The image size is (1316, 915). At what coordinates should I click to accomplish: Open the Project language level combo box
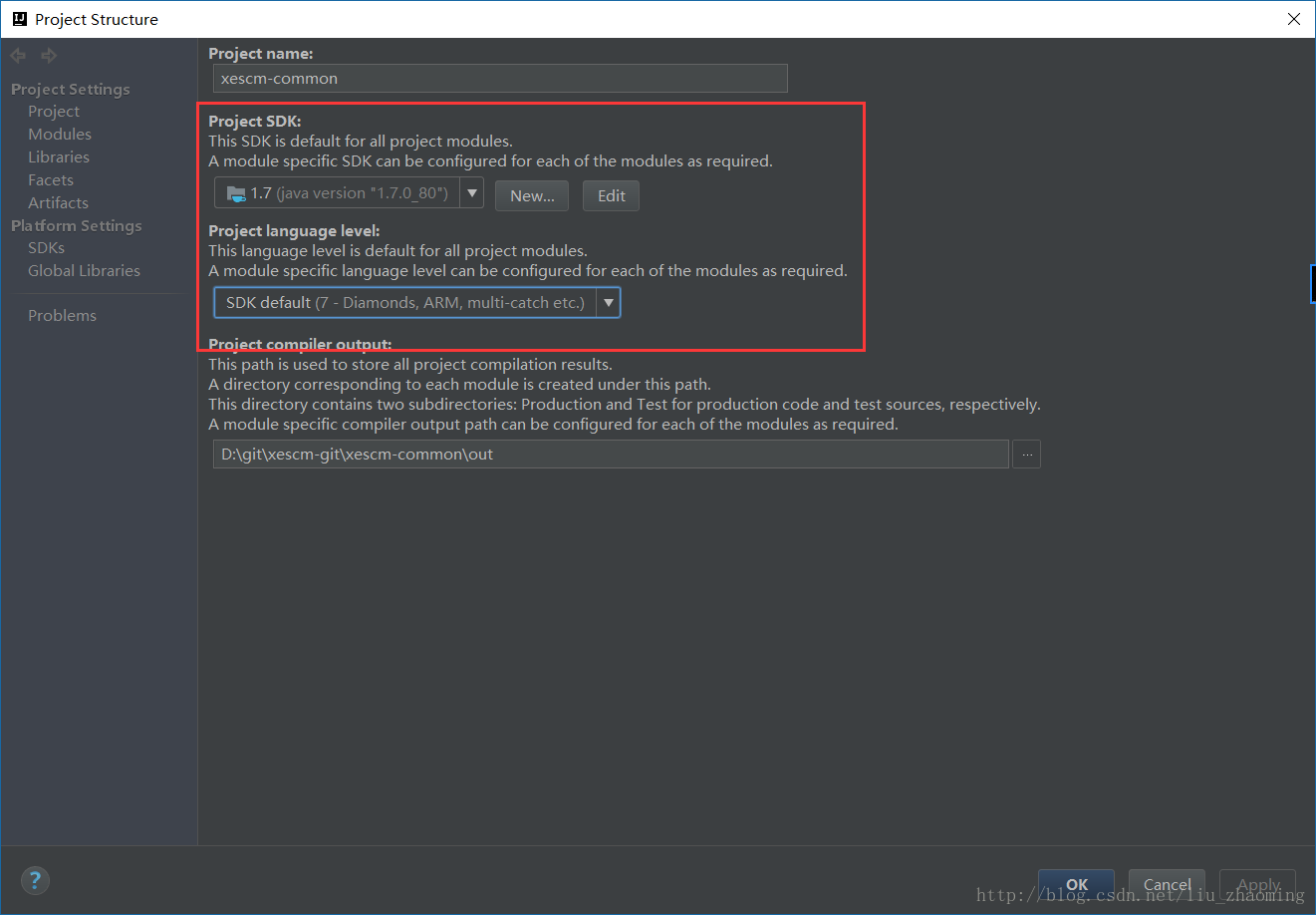[x=417, y=303]
